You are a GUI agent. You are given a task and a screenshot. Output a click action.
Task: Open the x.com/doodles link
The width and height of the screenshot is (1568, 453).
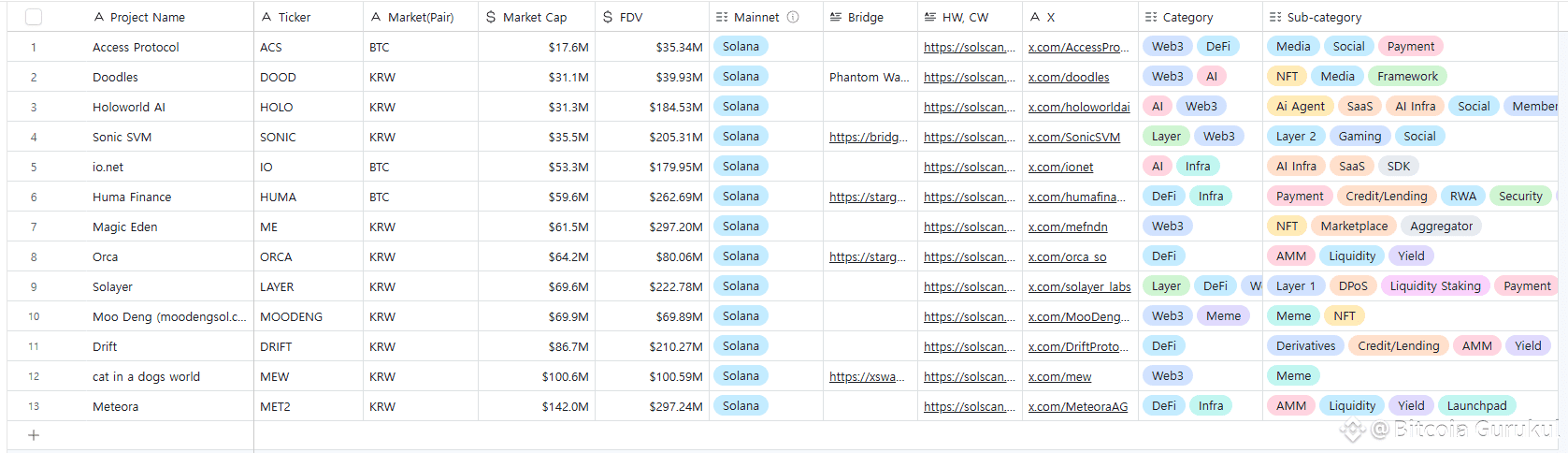coord(1069,77)
